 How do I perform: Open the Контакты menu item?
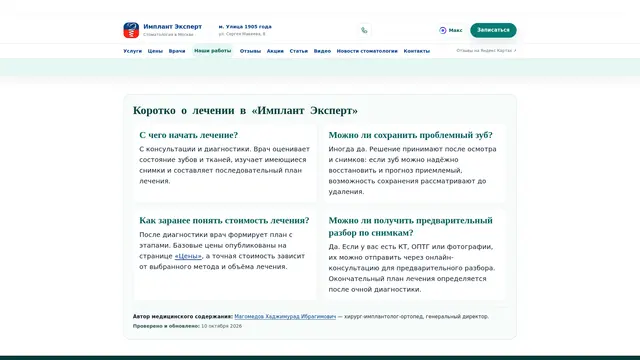click(417, 51)
